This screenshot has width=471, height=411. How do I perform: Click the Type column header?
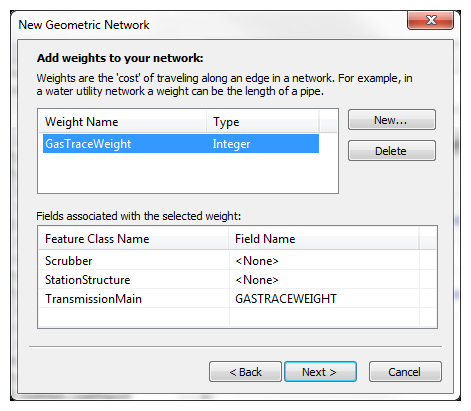pyautogui.click(x=263, y=122)
